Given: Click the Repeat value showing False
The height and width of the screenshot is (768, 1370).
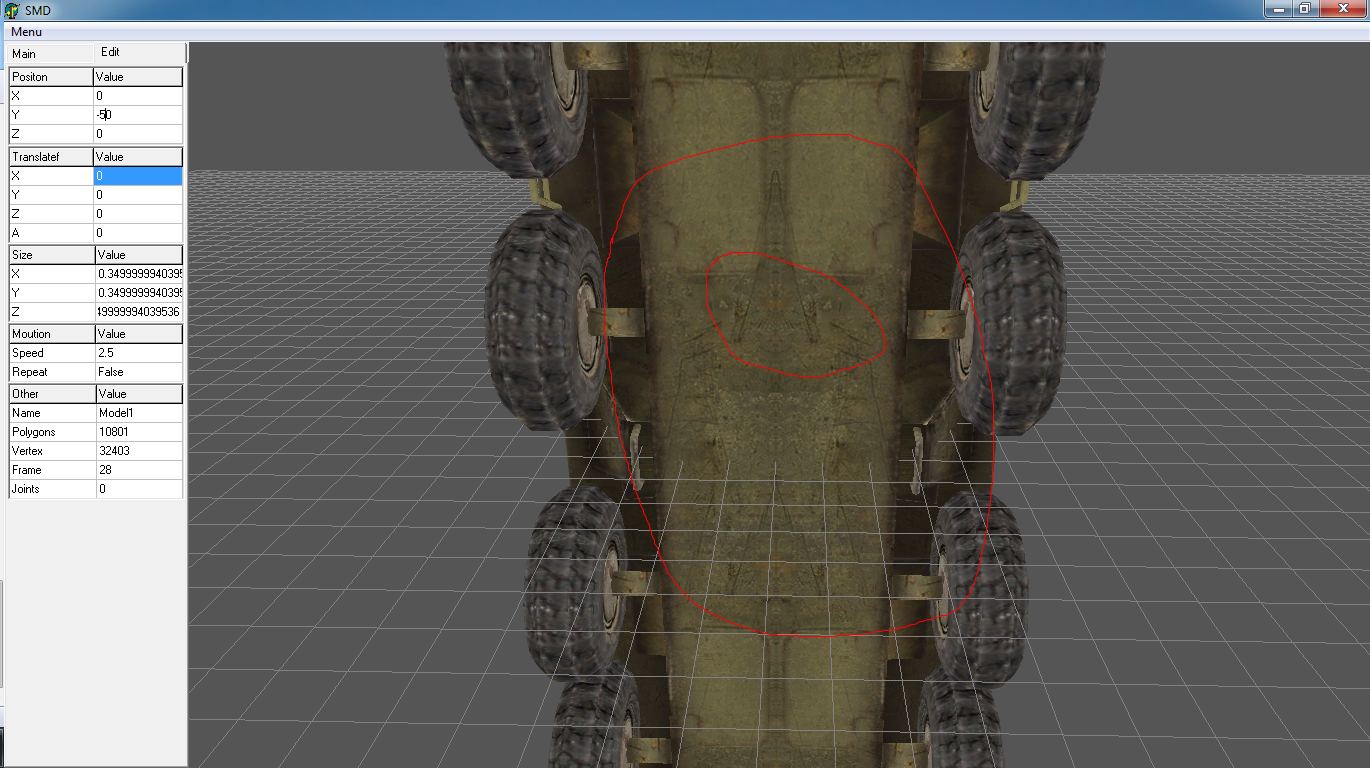Looking at the screenshot, I should [139, 372].
